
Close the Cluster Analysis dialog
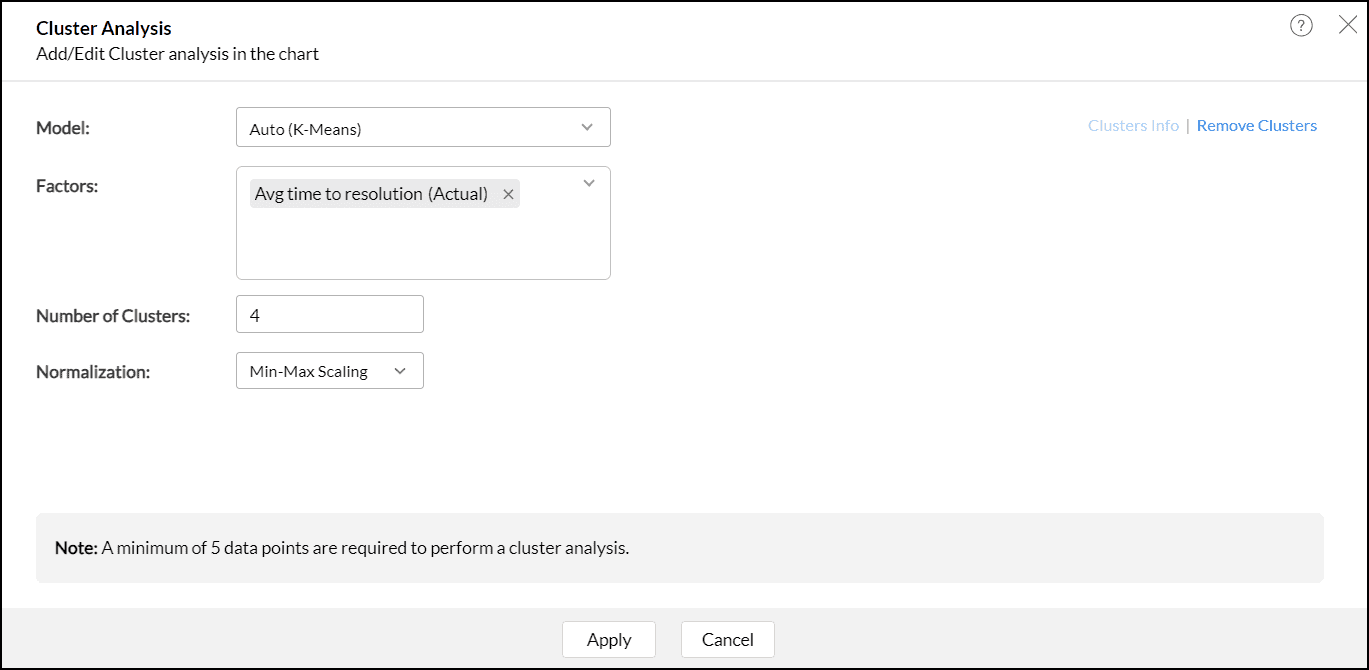(x=1348, y=26)
